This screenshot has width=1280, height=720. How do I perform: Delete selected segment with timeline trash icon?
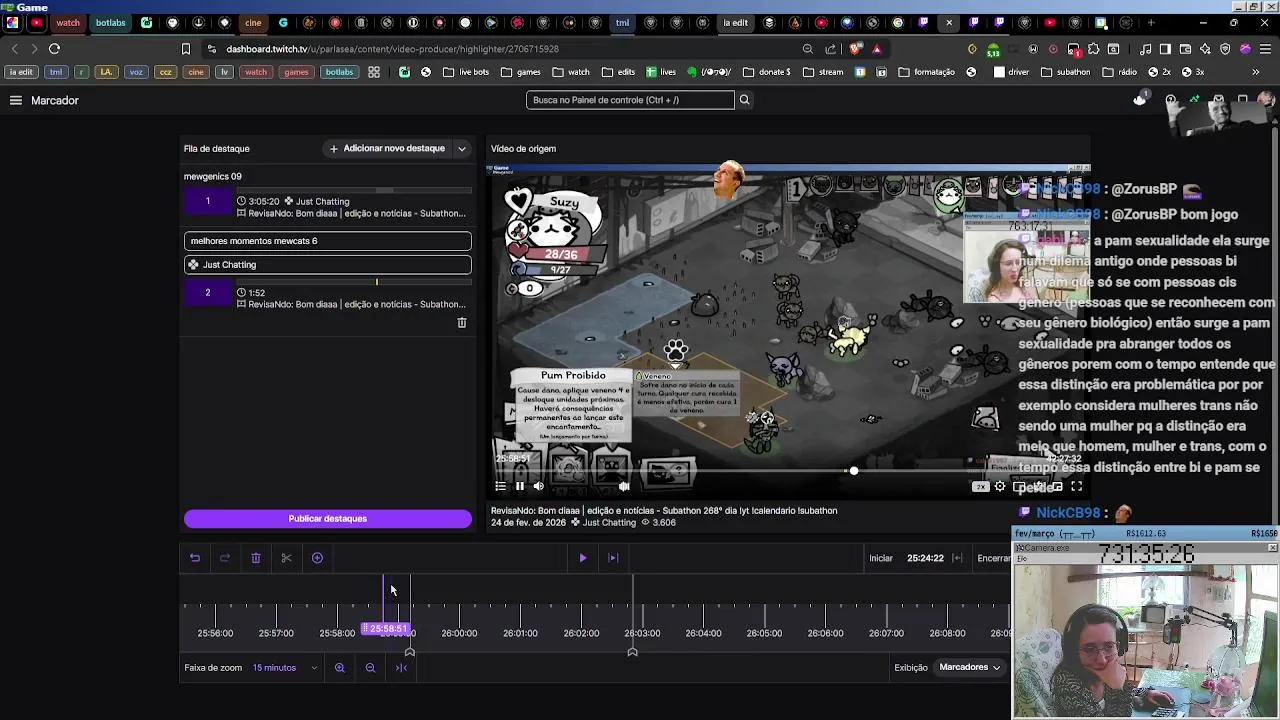(x=256, y=558)
